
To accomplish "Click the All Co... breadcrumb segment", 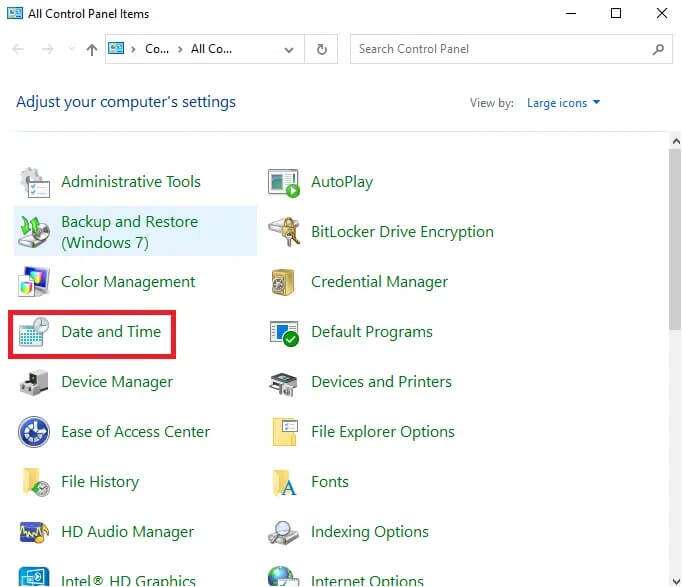I will pyautogui.click(x=211, y=49).
